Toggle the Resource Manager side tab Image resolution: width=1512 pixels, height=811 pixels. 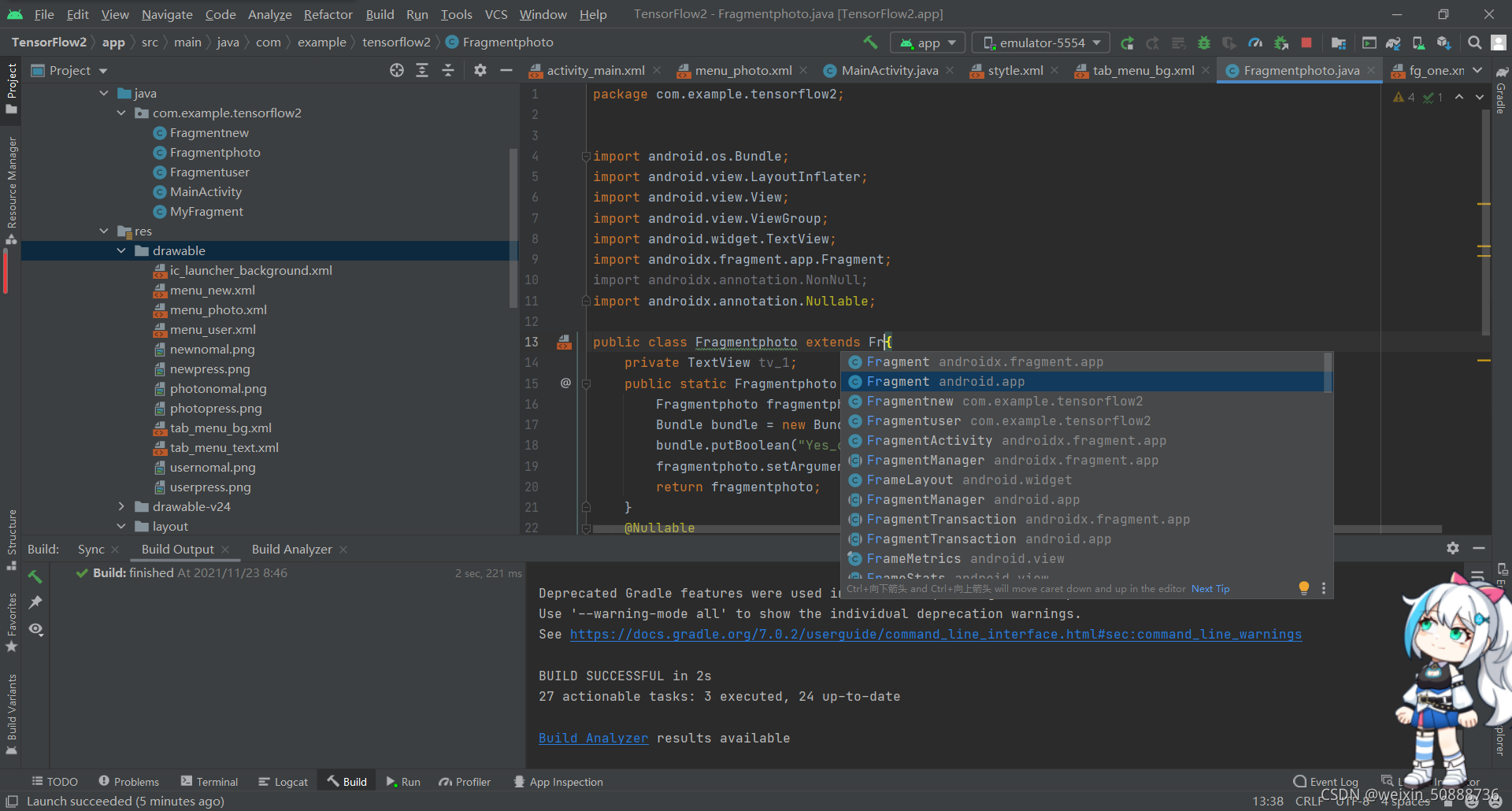(x=11, y=190)
